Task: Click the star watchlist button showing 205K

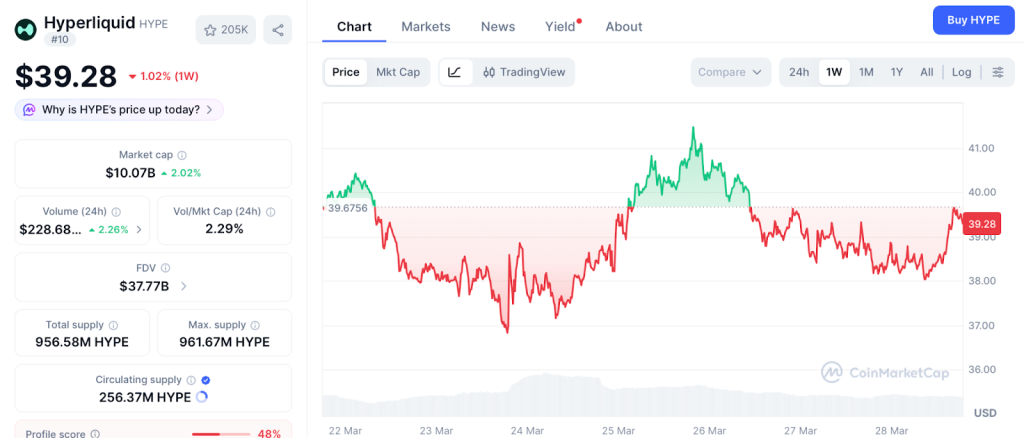Action: point(226,30)
